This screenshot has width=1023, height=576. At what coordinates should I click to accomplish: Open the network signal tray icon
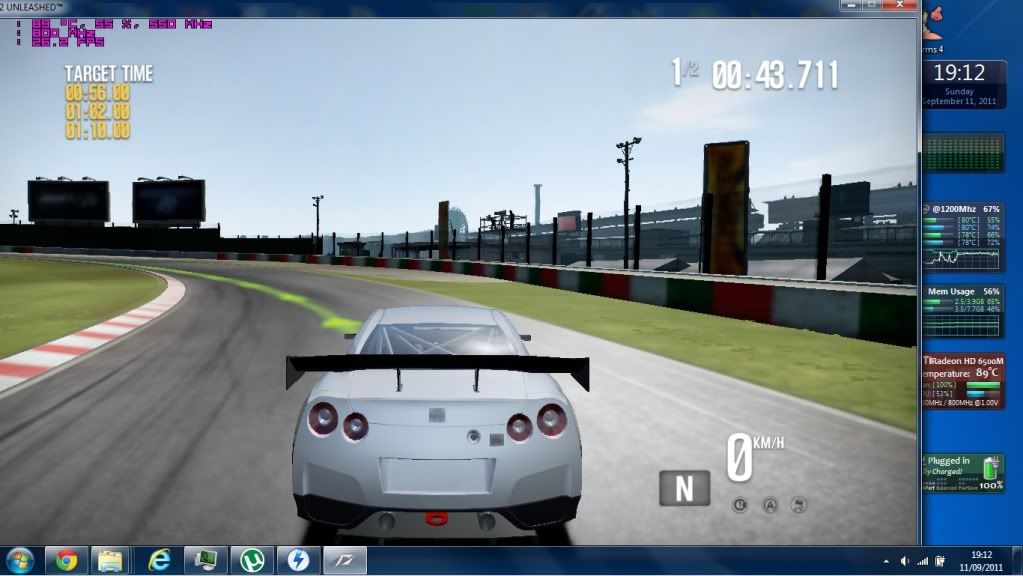923,561
